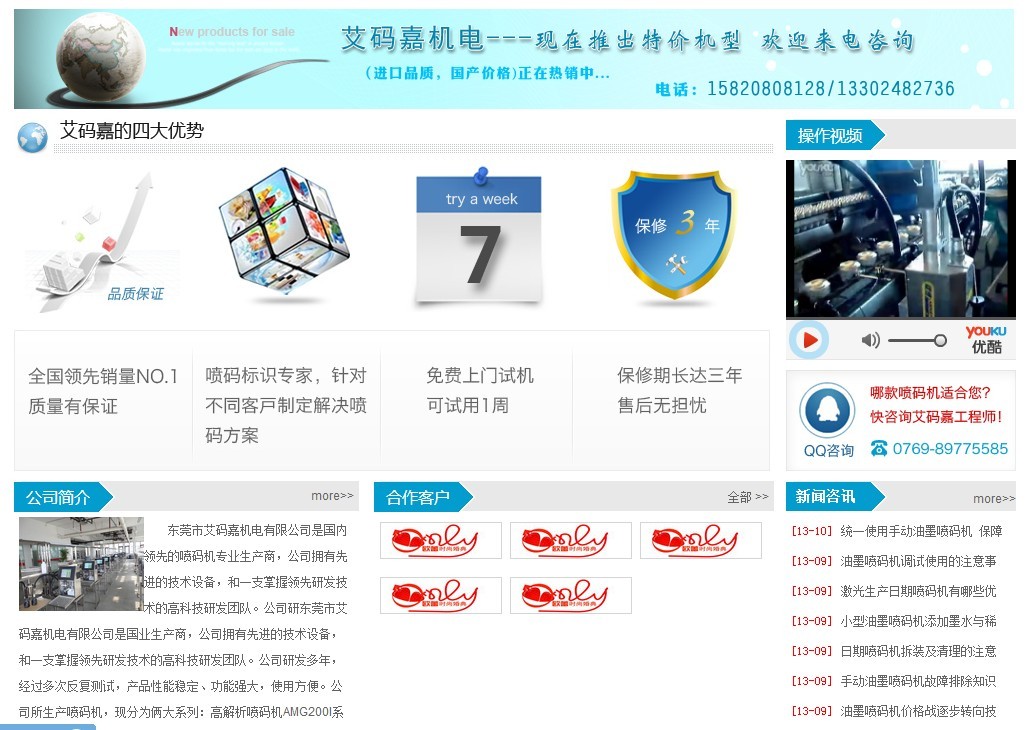Click the [13-10] news date
Image resolution: width=1032 pixels, height=730 pixels.
click(812, 531)
